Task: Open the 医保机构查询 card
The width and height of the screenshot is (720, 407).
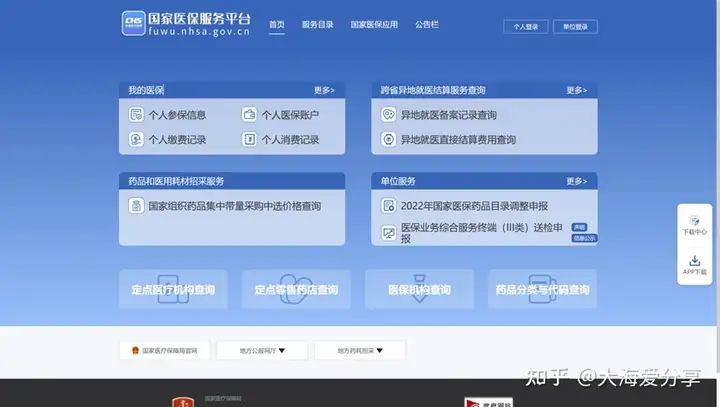Action: tap(419, 289)
